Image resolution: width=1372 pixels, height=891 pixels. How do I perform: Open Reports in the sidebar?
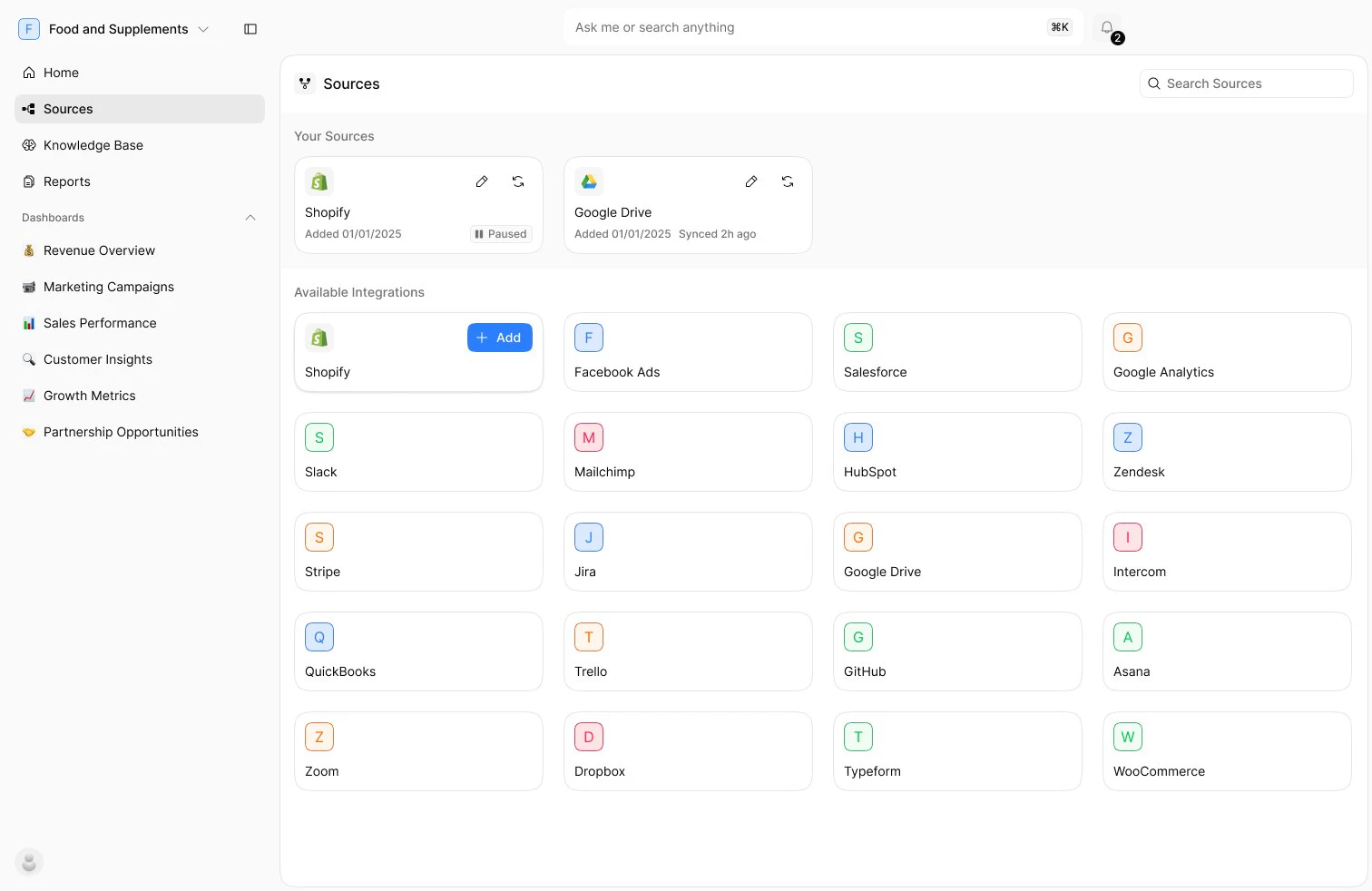140,181
